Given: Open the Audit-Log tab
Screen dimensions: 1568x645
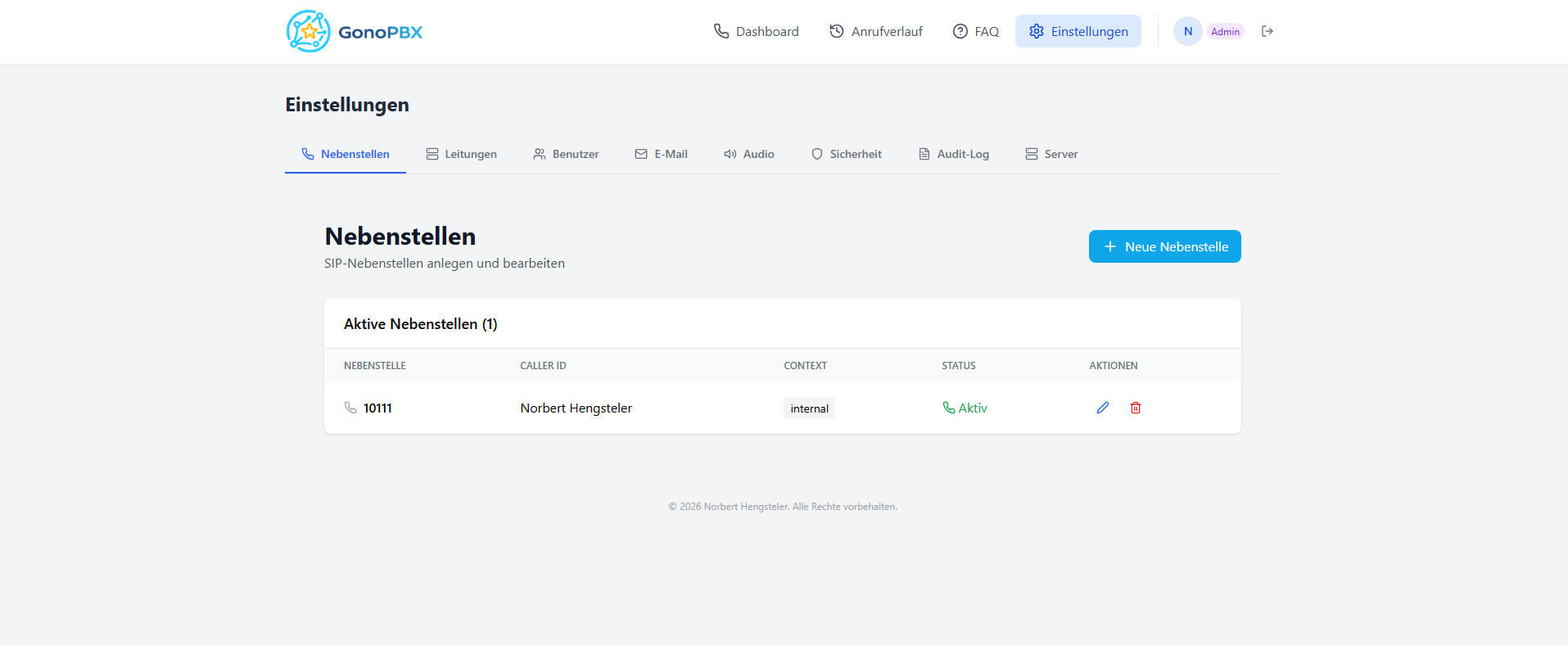Looking at the screenshot, I should [x=953, y=154].
